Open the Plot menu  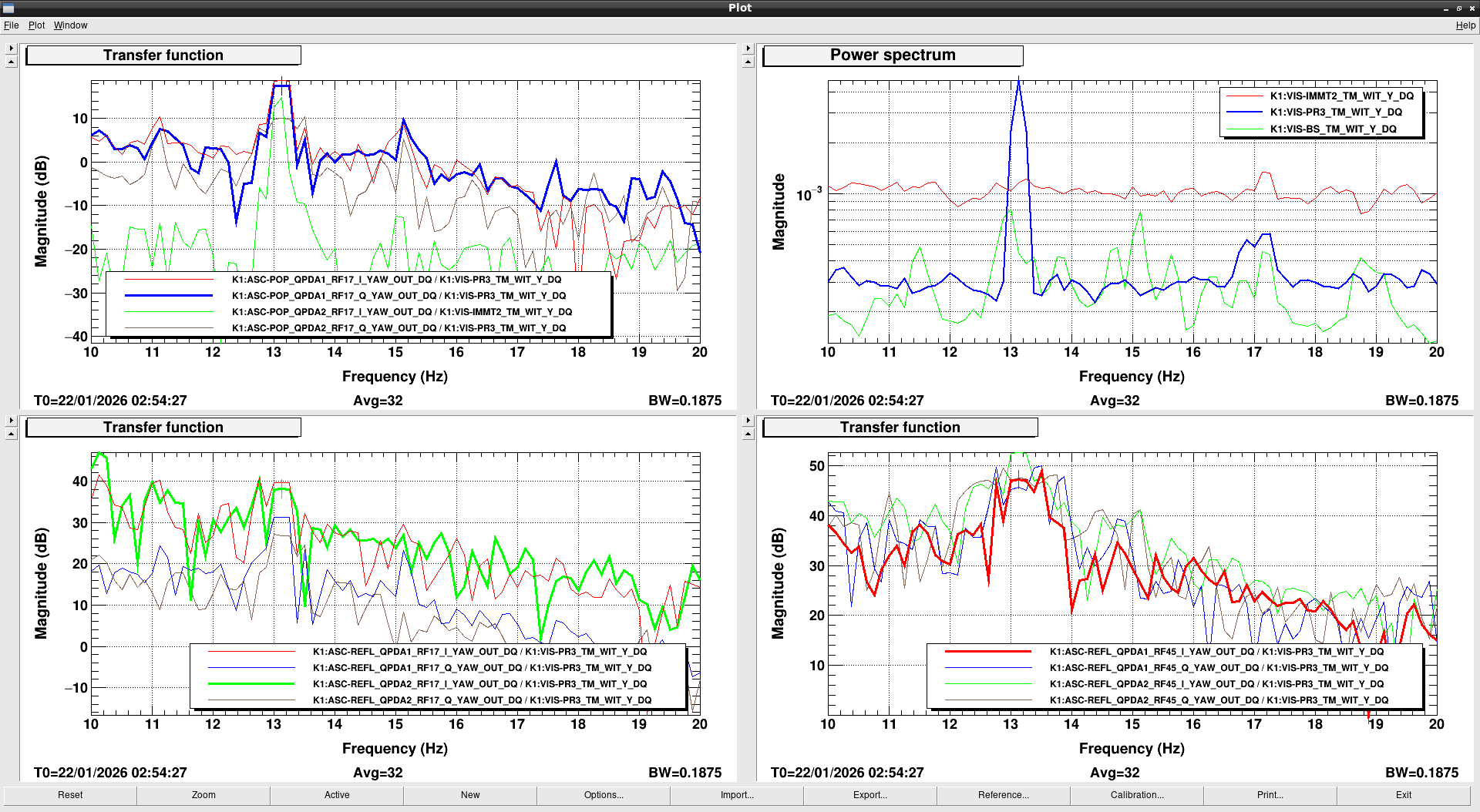[x=36, y=25]
